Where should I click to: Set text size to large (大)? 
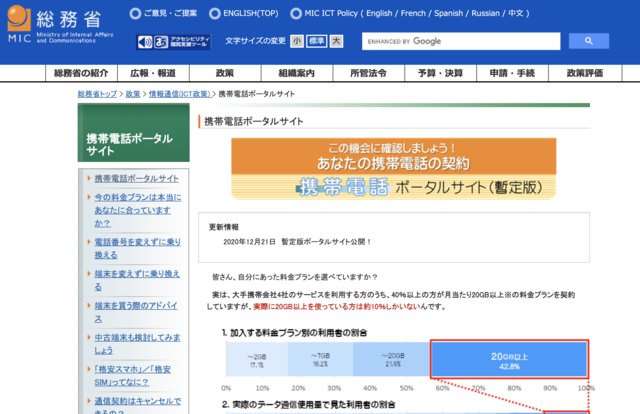tap(336, 42)
